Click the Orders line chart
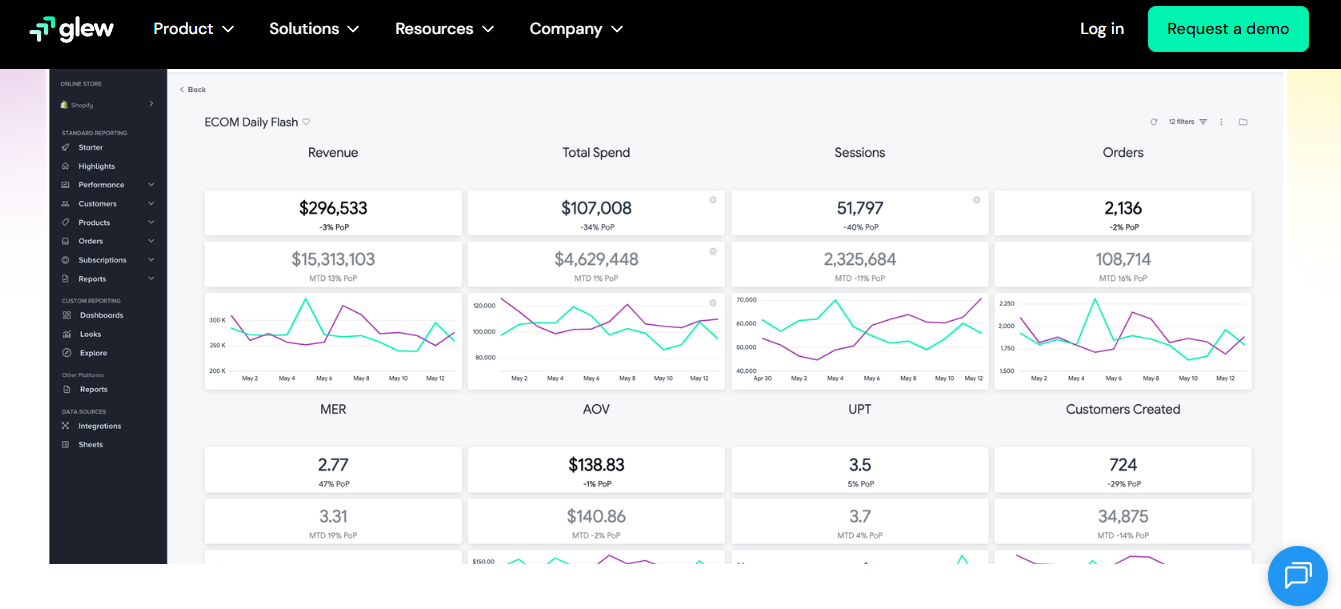The image size is (1341, 609). [x=1123, y=341]
